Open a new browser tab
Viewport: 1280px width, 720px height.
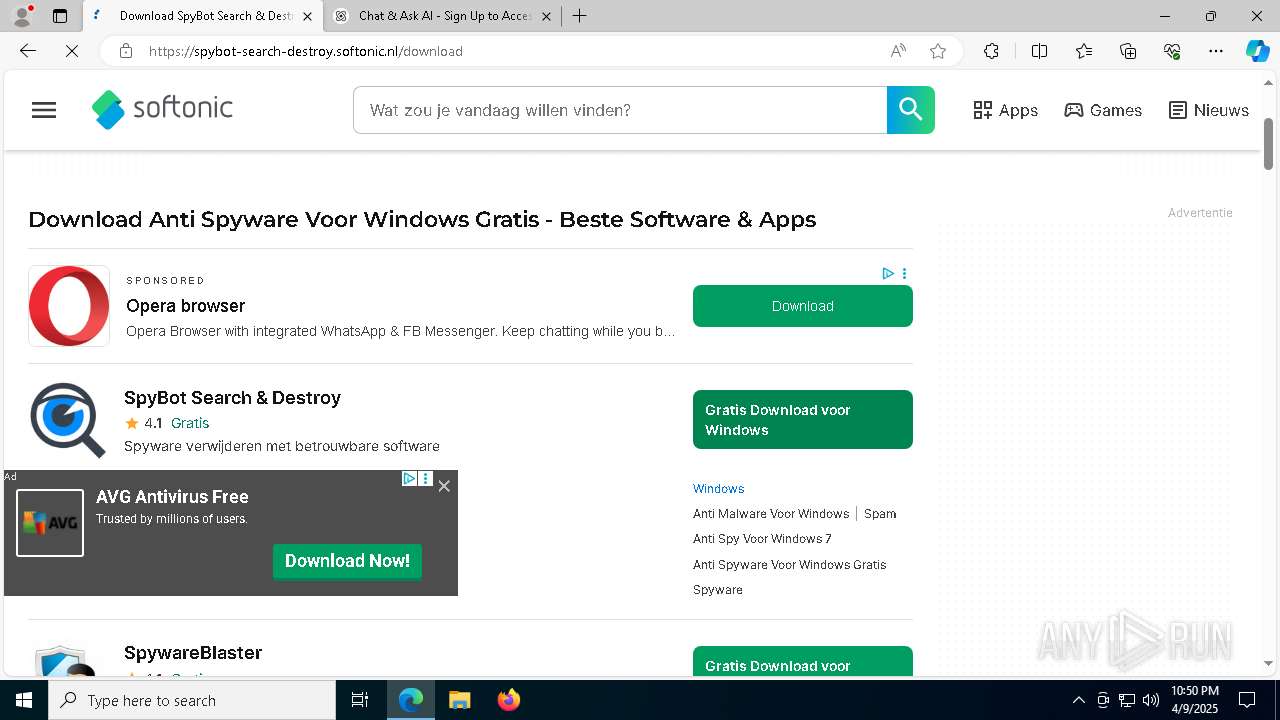tap(579, 16)
